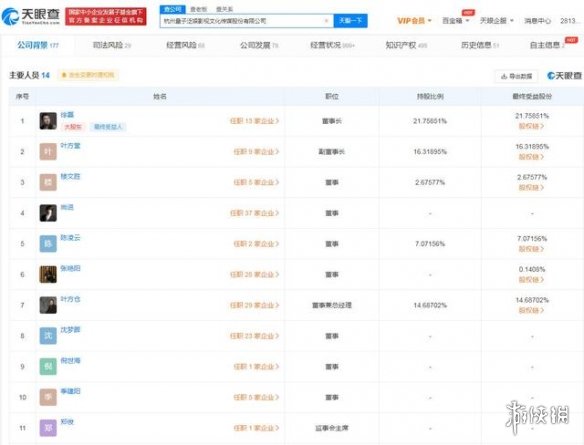Screen dimensions: 584x445
Task: Click the yellow notice badge beside 主要人员
Action: (x=88, y=75)
